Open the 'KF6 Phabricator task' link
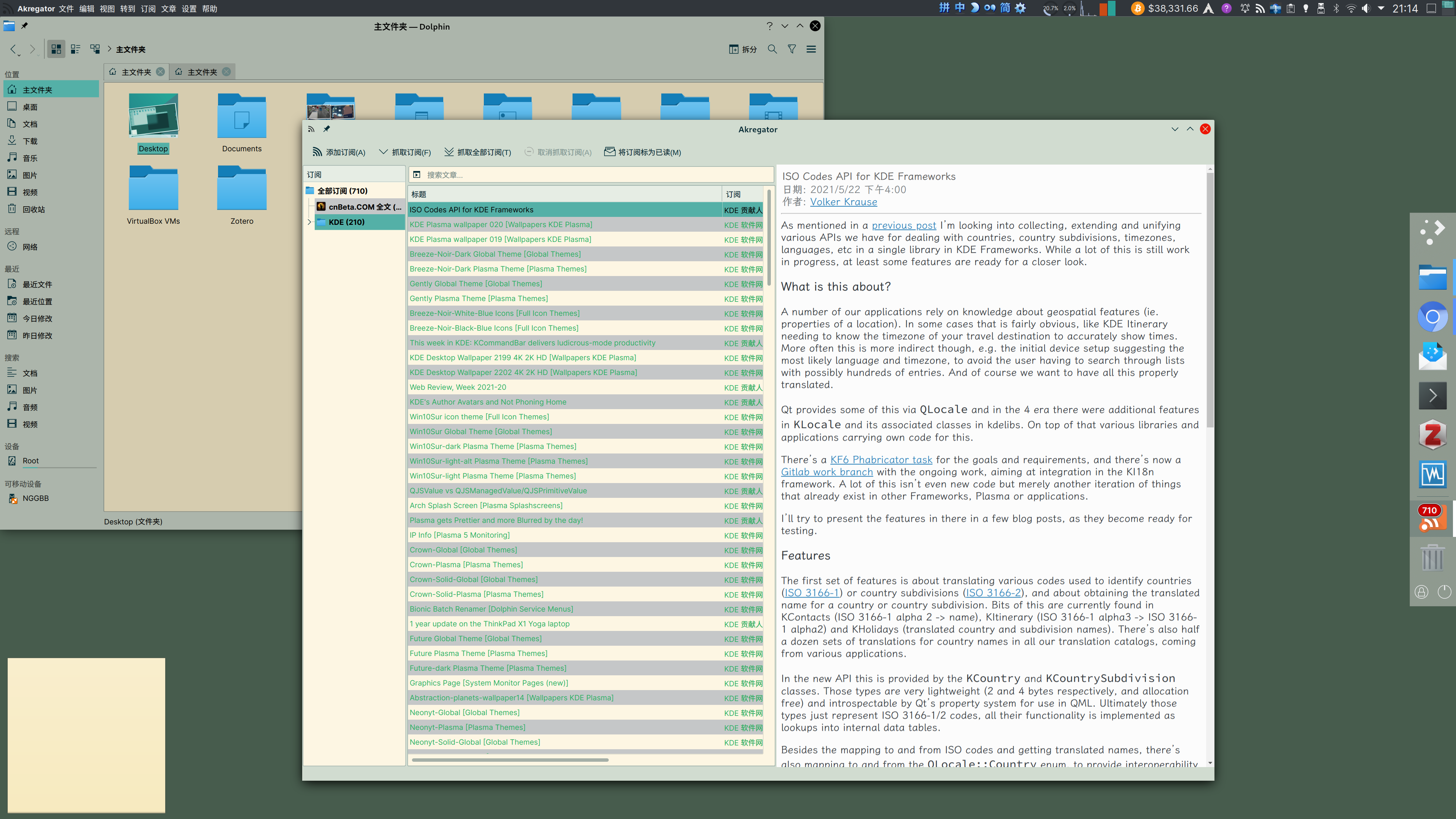This screenshot has height=819, width=1456. click(x=881, y=460)
